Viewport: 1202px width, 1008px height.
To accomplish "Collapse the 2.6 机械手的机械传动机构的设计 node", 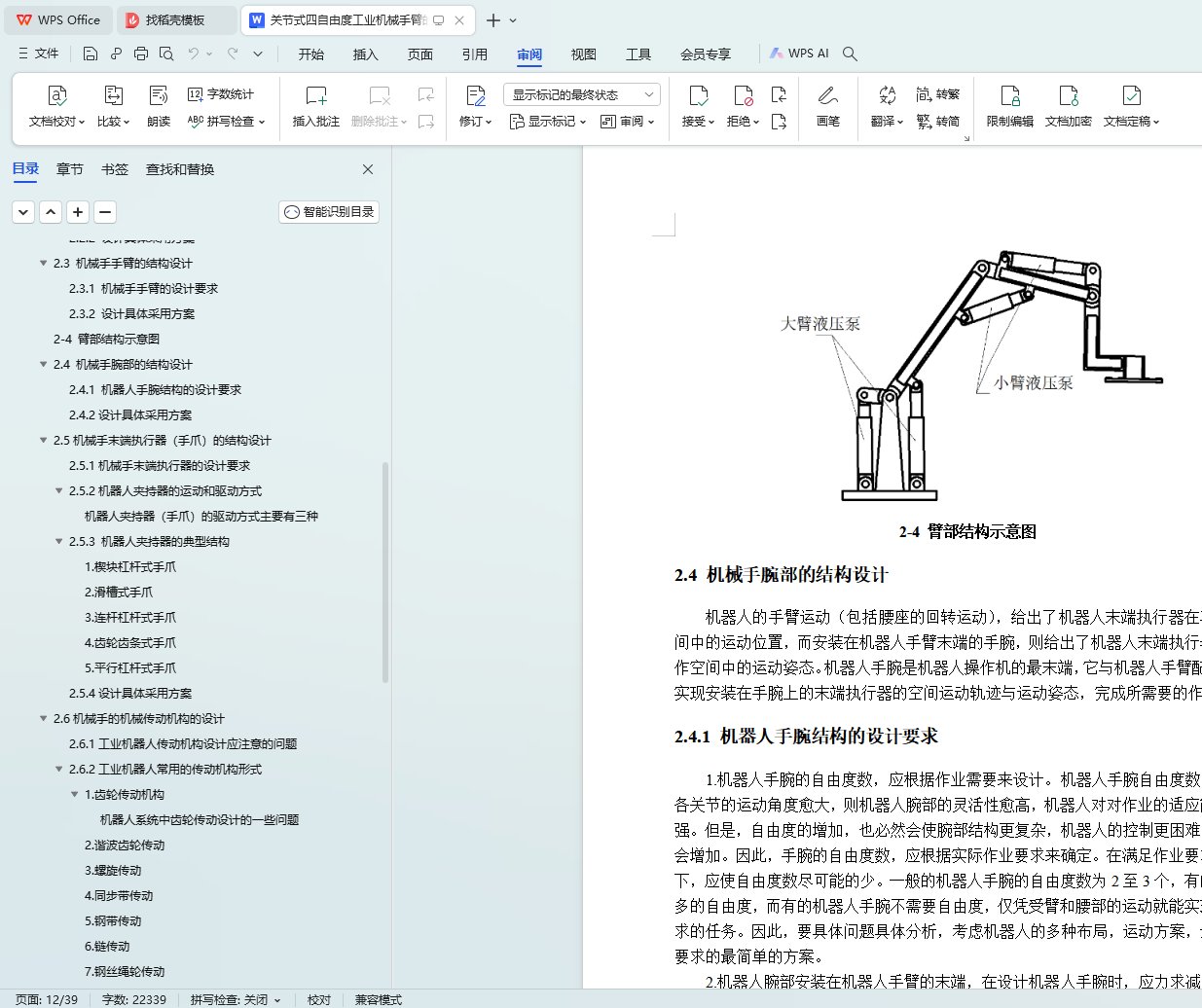I will [x=44, y=719].
